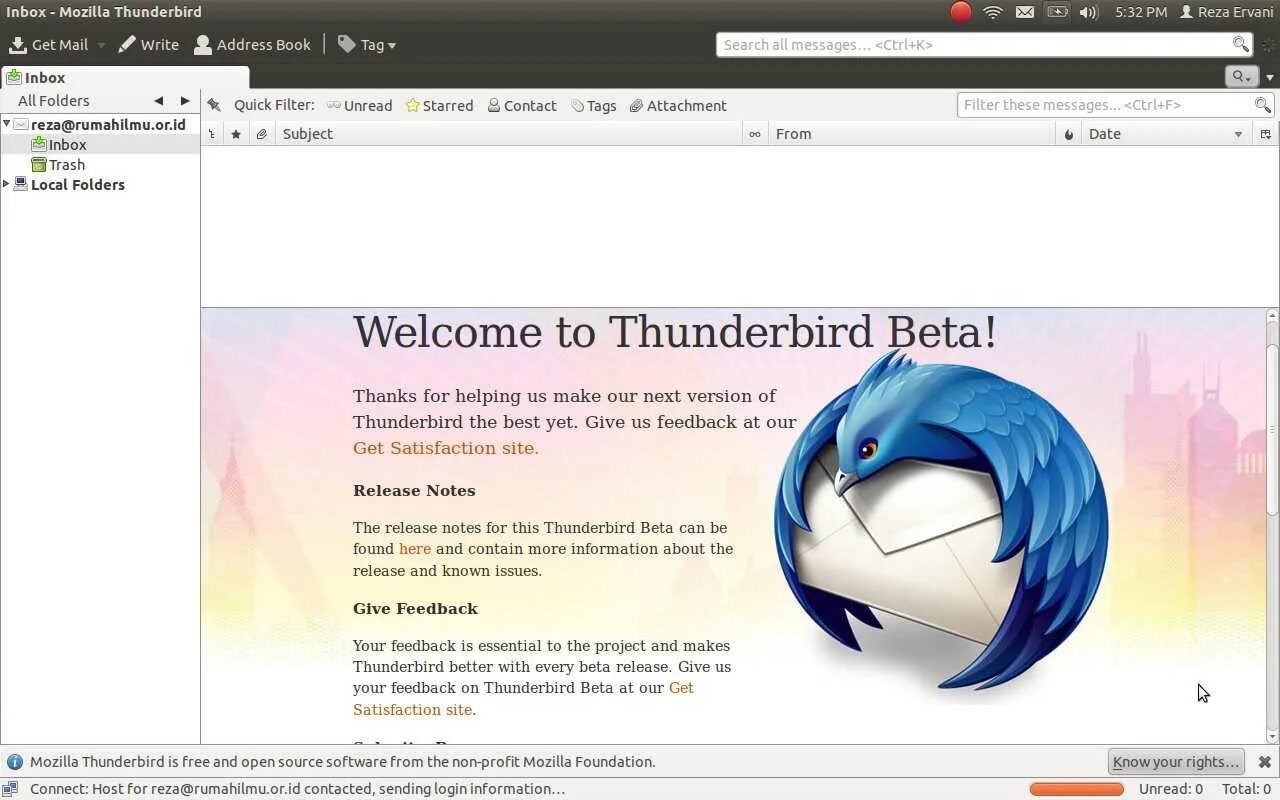Click the online status icon in status bar
Viewport: 1280px width, 800px height.
(10, 789)
